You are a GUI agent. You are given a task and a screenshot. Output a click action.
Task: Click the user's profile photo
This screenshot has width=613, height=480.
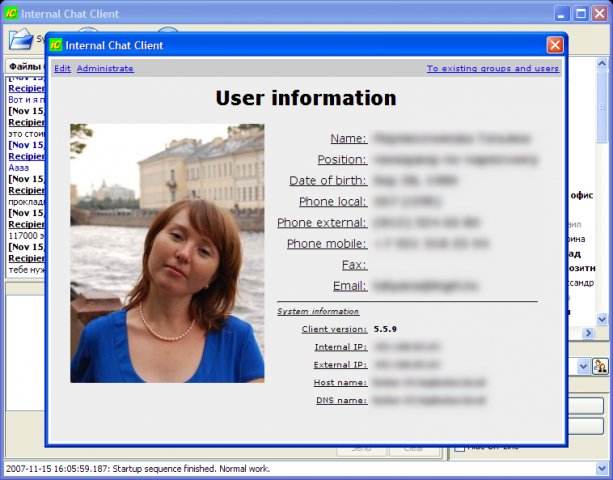[167, 253]
